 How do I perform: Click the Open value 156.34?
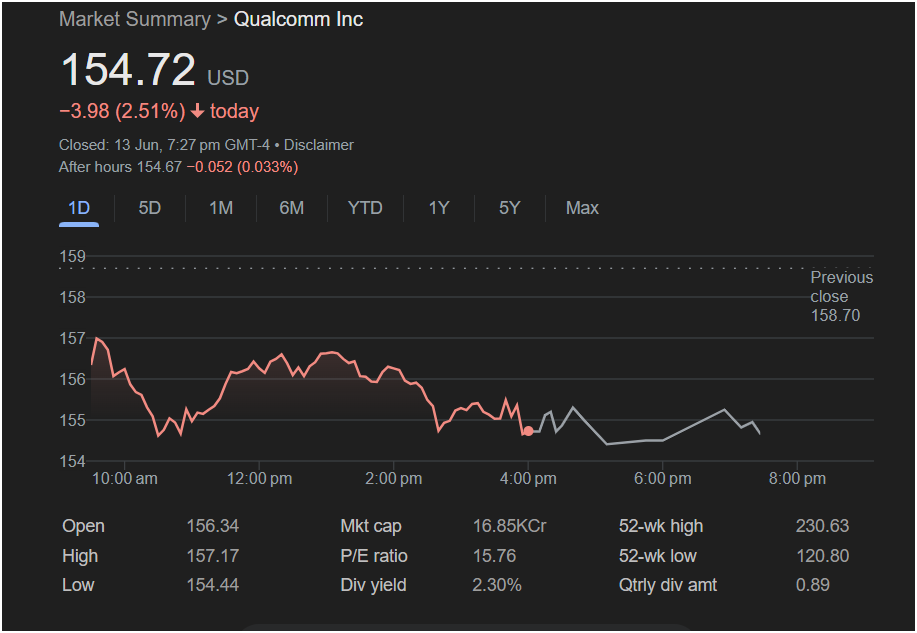coord(213,526)
